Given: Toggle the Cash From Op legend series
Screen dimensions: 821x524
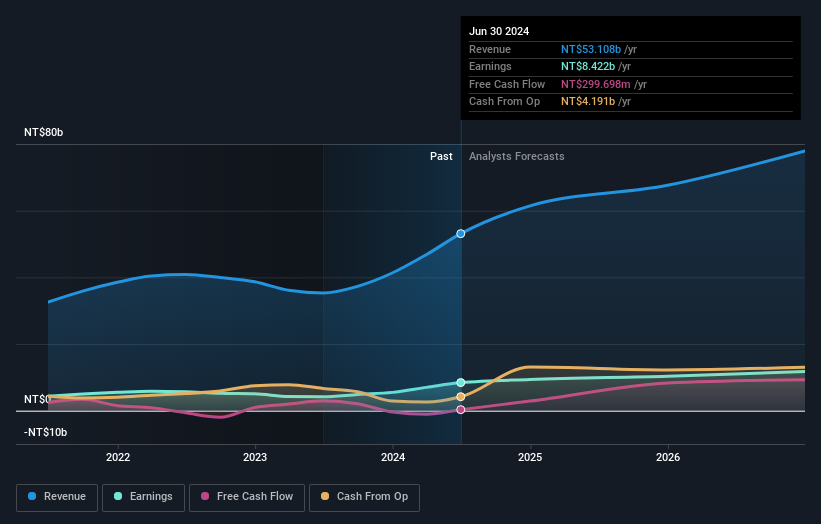Looking at the screenshot, I should (x=364, y=497).
